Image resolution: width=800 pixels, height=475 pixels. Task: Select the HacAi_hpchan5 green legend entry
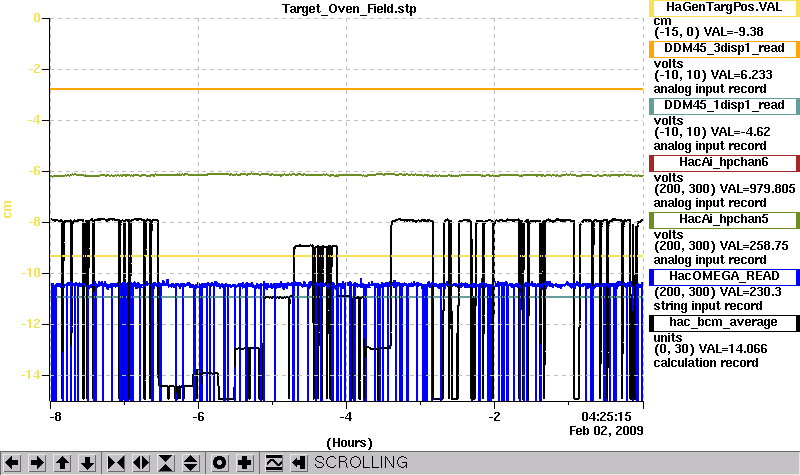coord(724,220)
